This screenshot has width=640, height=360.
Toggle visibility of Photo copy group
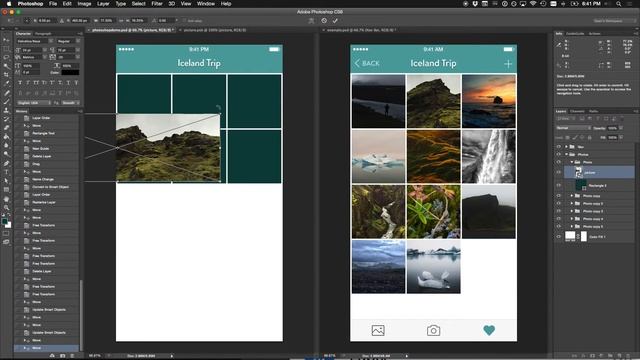pyautogui.click(x=559, y=196)
